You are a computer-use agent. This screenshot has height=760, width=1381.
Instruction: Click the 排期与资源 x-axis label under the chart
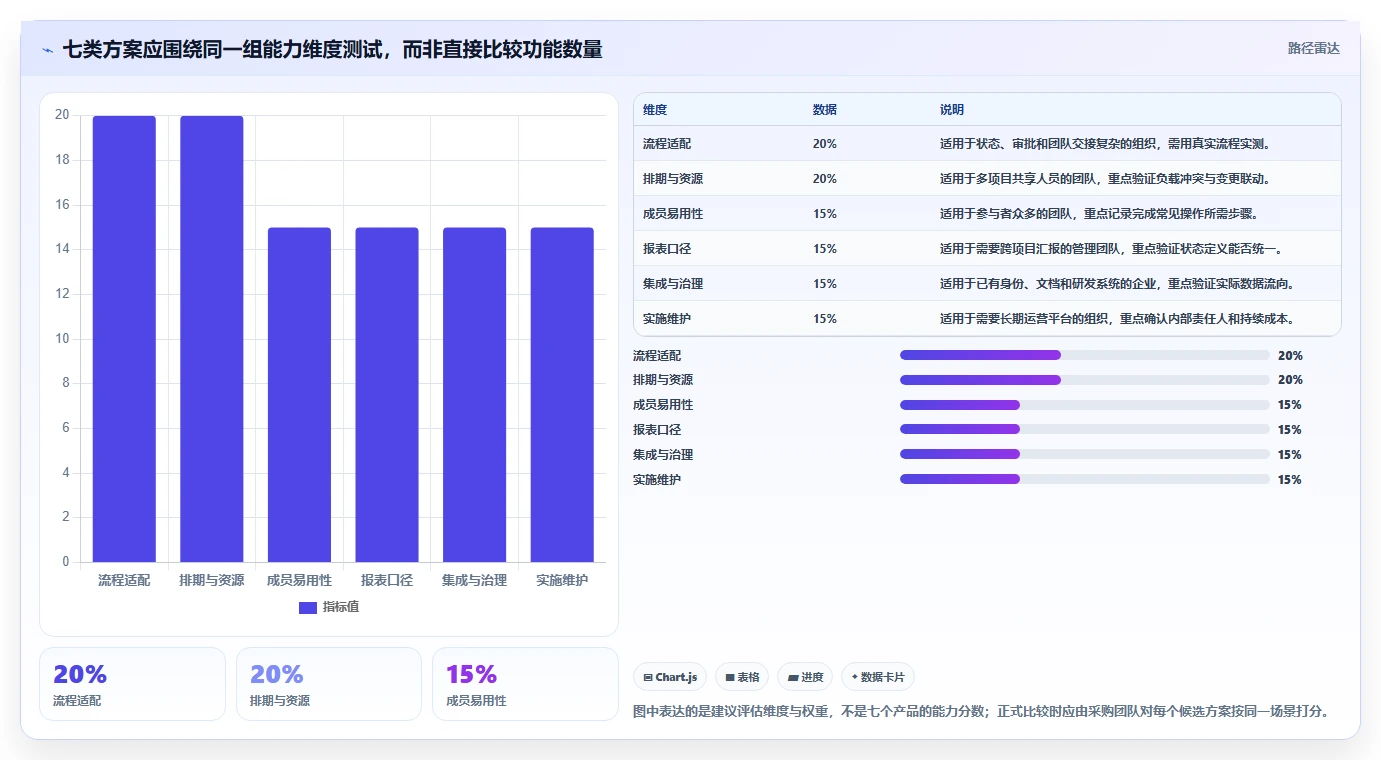212,580
